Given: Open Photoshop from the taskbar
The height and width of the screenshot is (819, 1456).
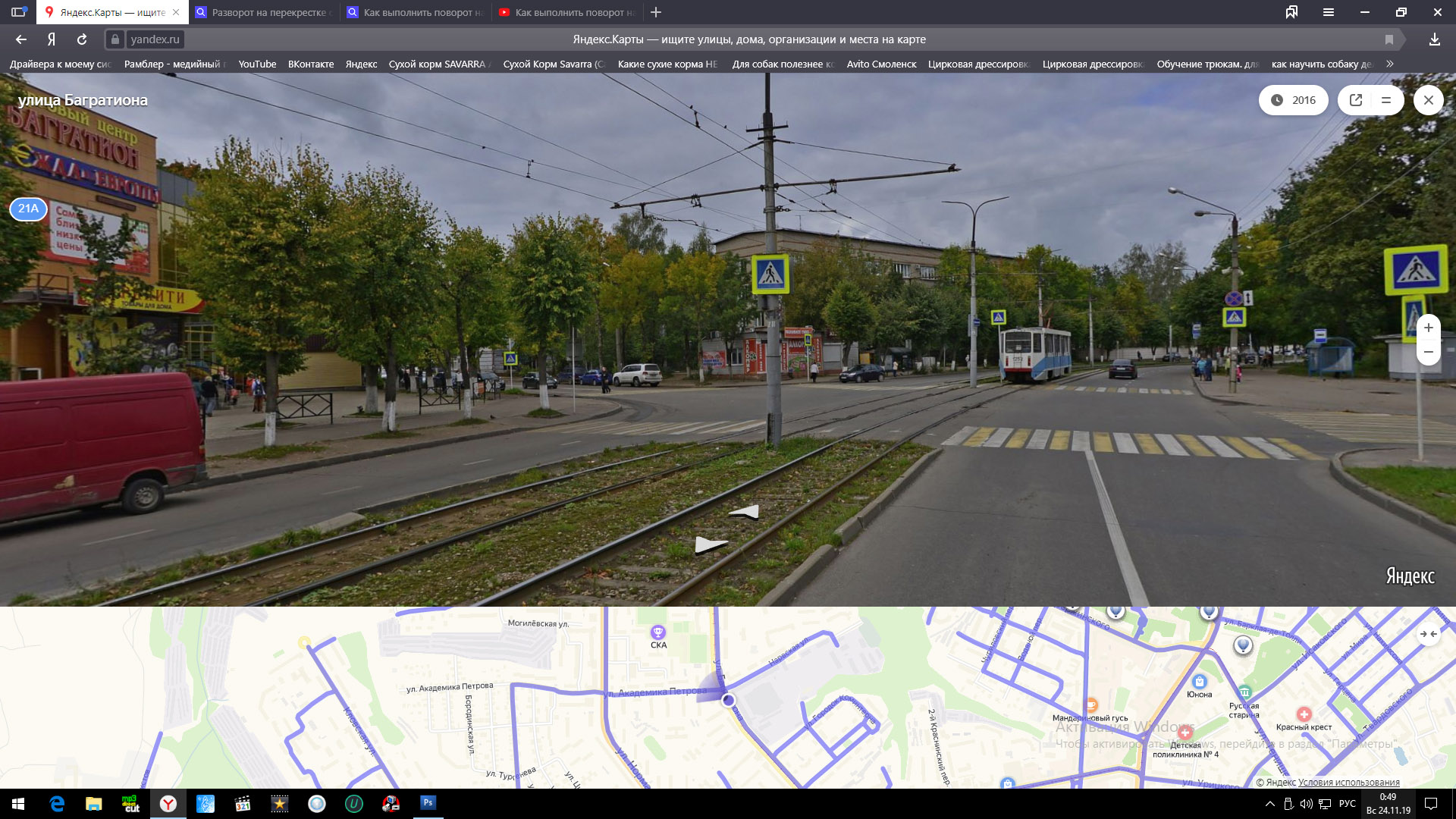Looking at the screenshot, I should [428, 803].
